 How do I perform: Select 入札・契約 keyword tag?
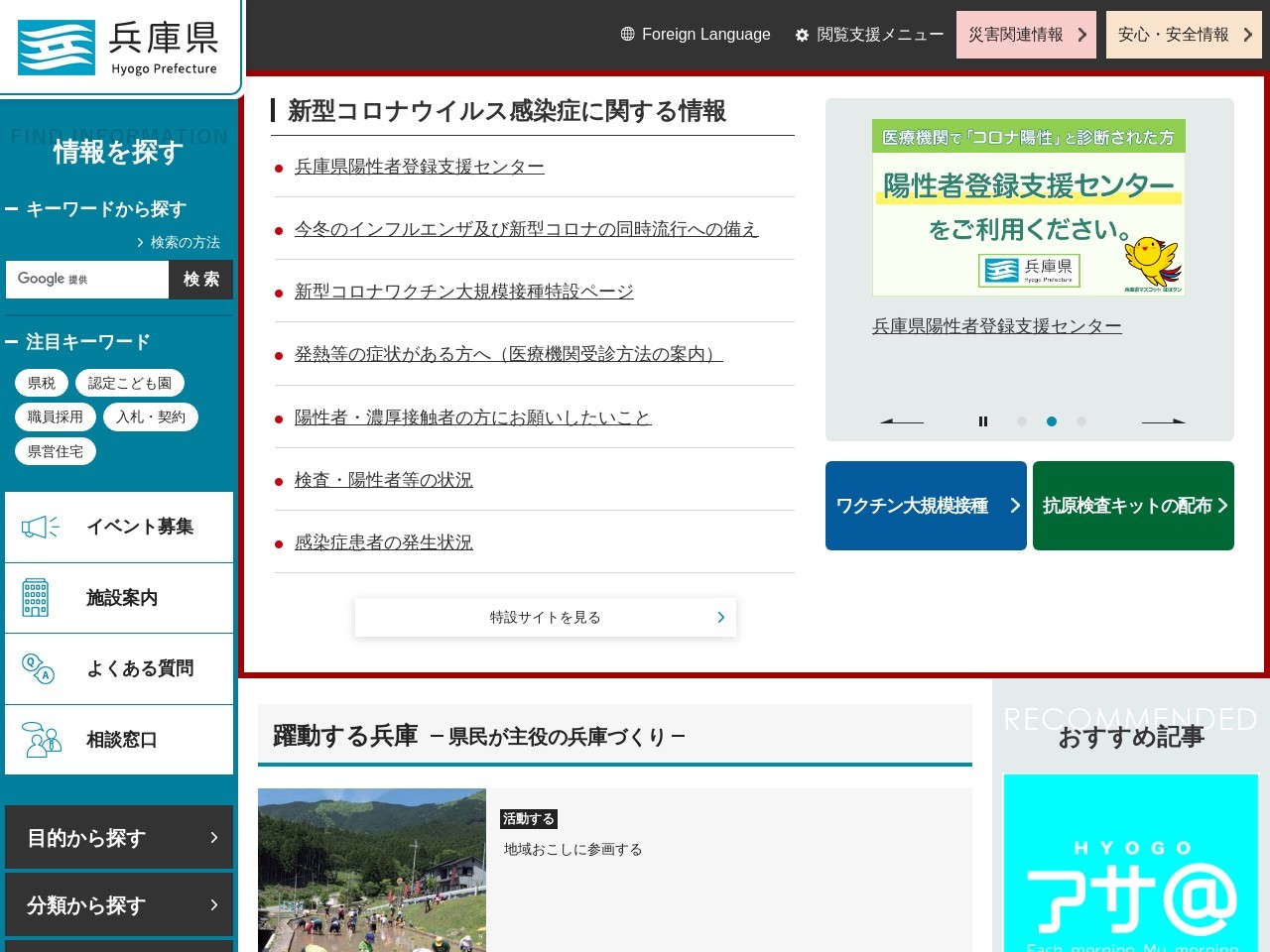pyautogui.click(x=151, y=416)
